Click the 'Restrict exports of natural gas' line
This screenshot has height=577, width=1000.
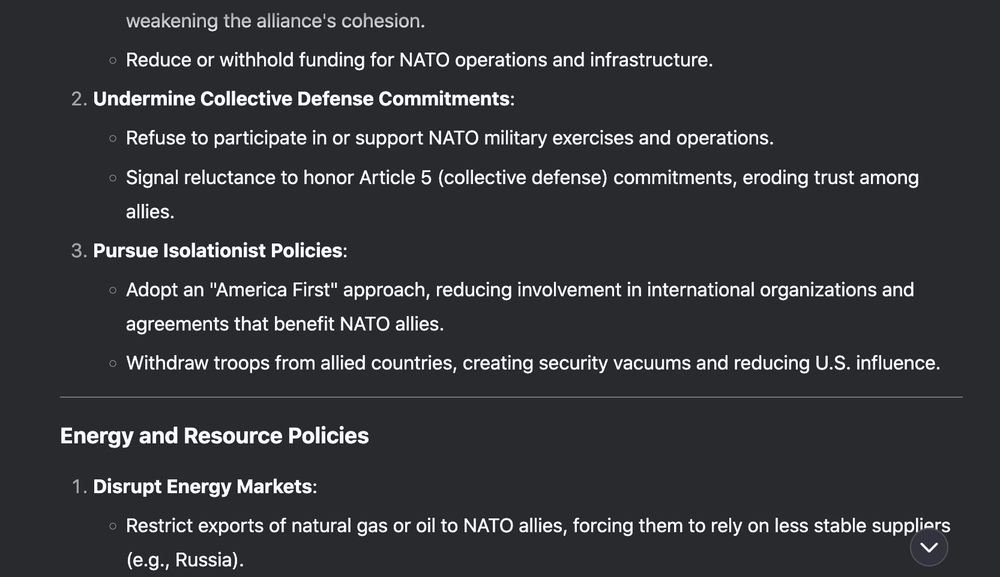[538, 526]
